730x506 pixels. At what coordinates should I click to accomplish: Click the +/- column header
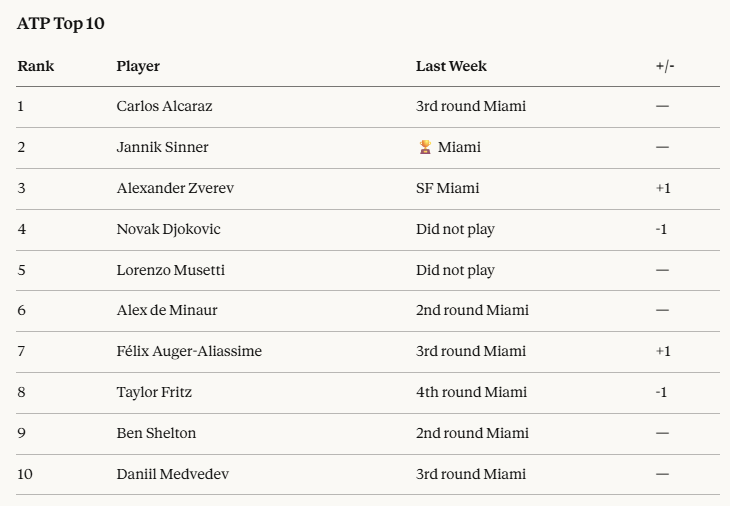(x=665, y=66)
